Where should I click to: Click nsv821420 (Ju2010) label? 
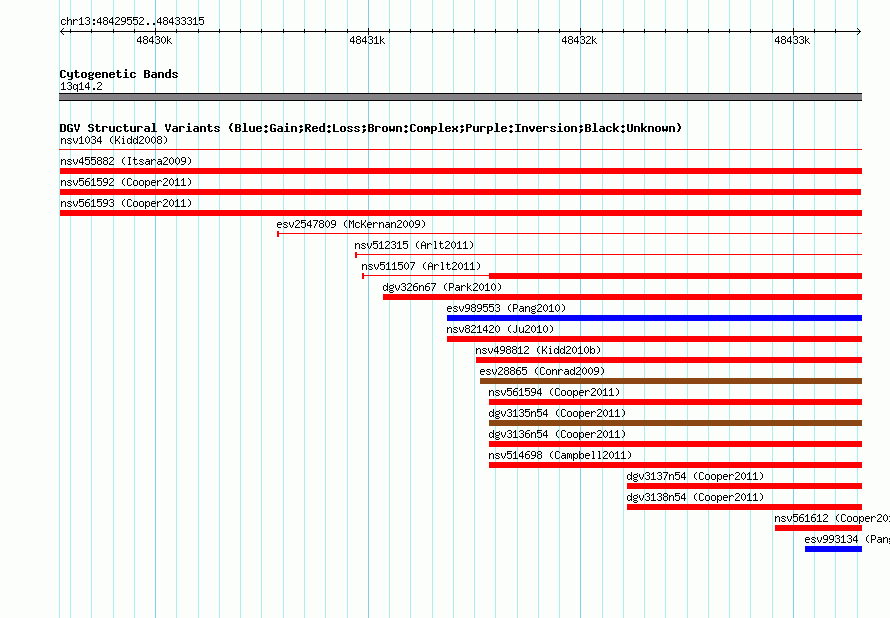point(500,329)
